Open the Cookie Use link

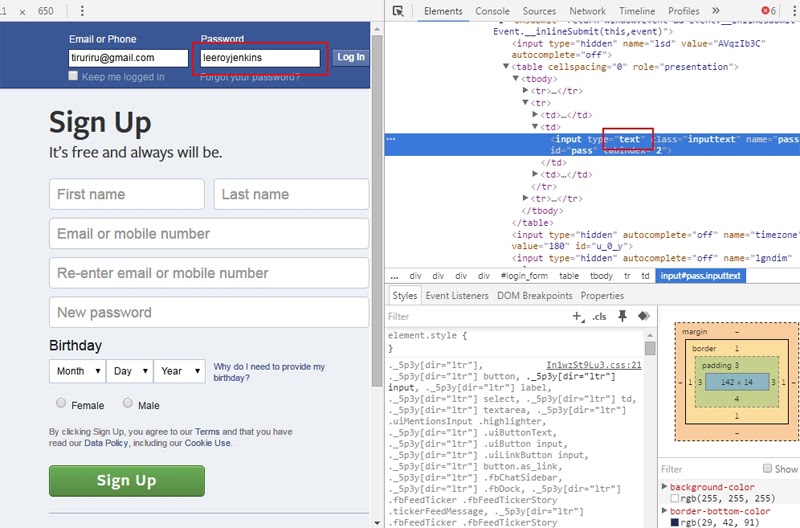click(x=208, y=443)
